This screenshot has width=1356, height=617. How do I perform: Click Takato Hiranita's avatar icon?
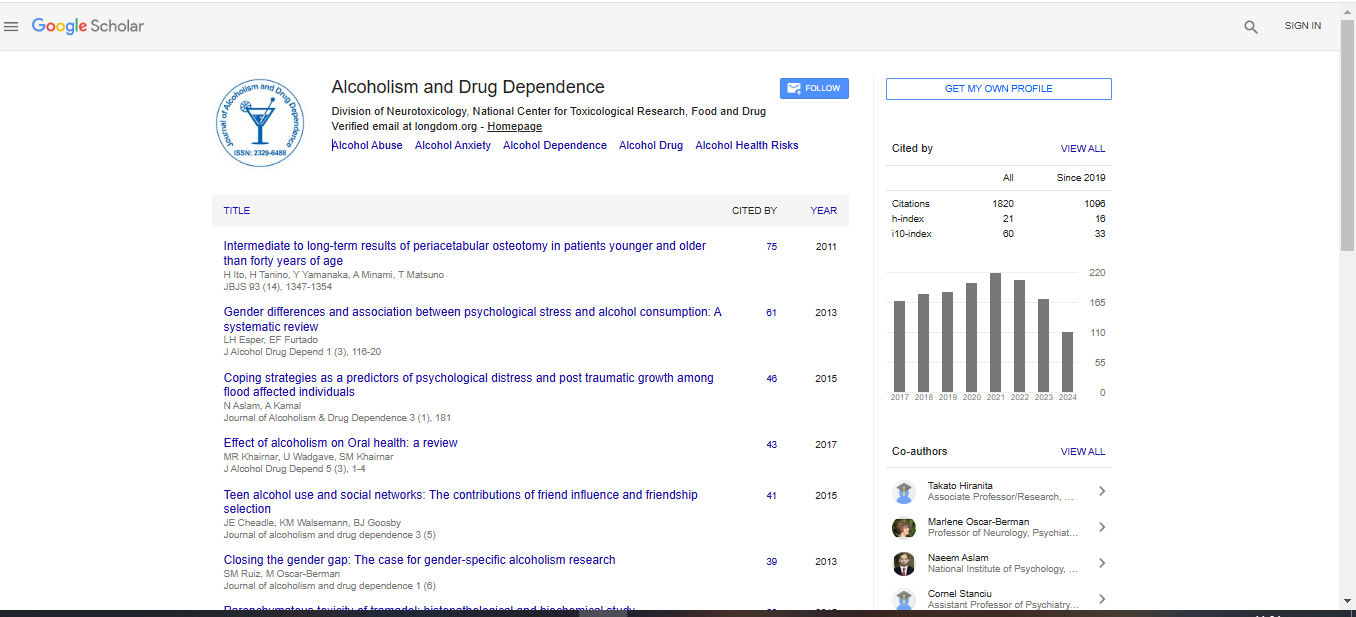pyautogui.click(x=904, y=491)
